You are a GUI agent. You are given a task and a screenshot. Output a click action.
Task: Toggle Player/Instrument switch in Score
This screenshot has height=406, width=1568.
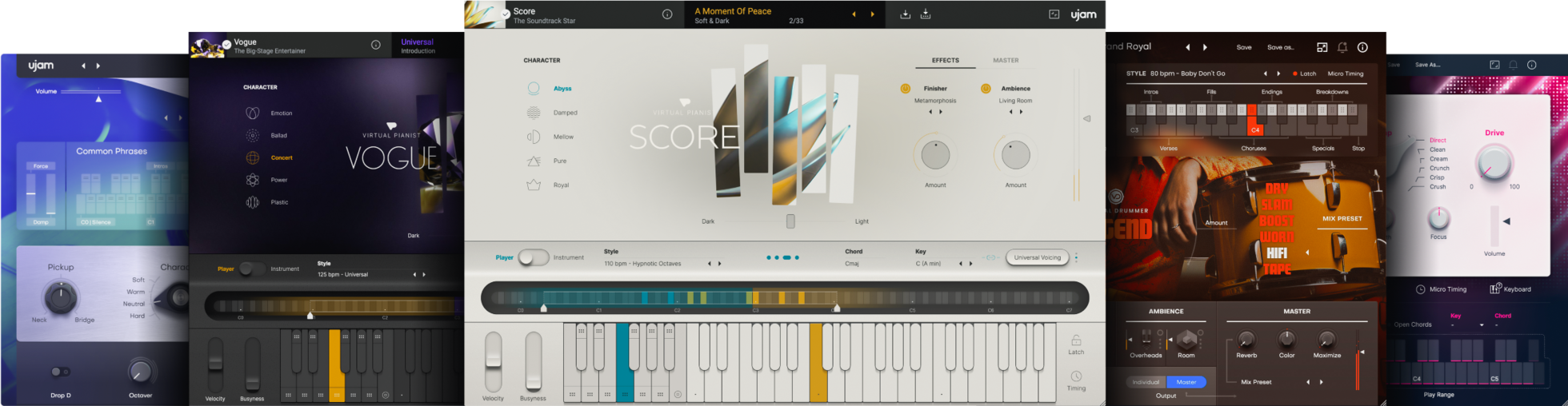534,257
